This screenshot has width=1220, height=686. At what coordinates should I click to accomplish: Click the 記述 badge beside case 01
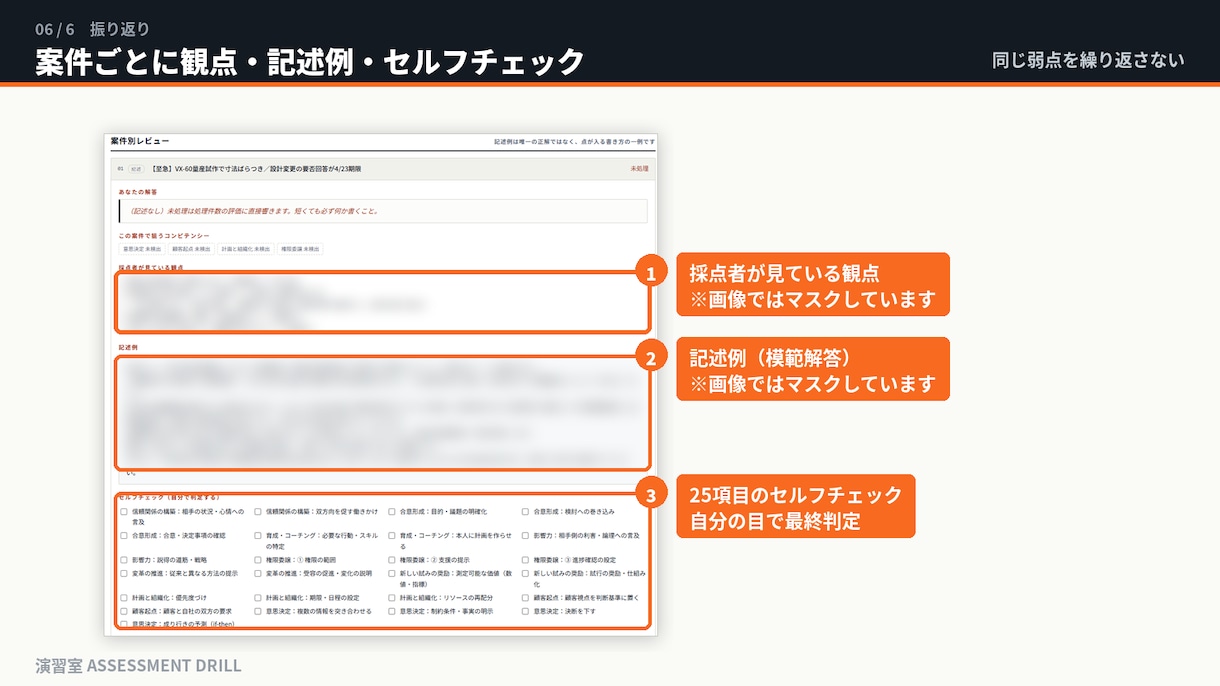(136, 169)
